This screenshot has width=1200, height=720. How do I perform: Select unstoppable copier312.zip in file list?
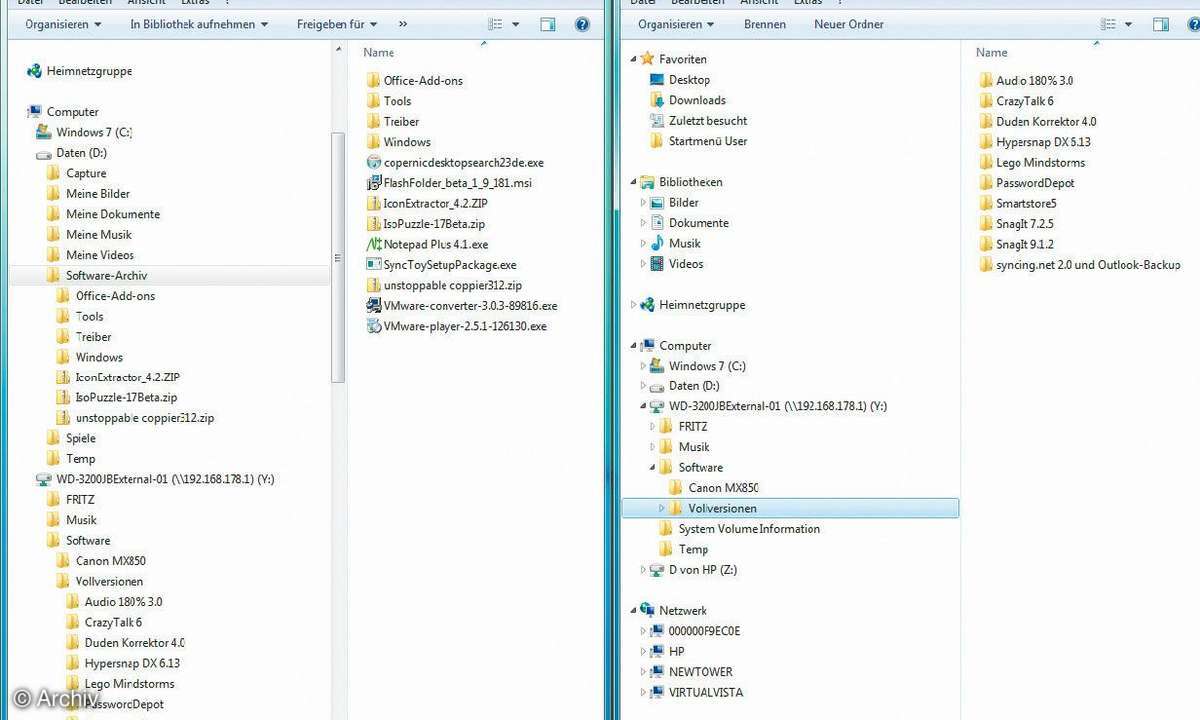pos(444,285)
